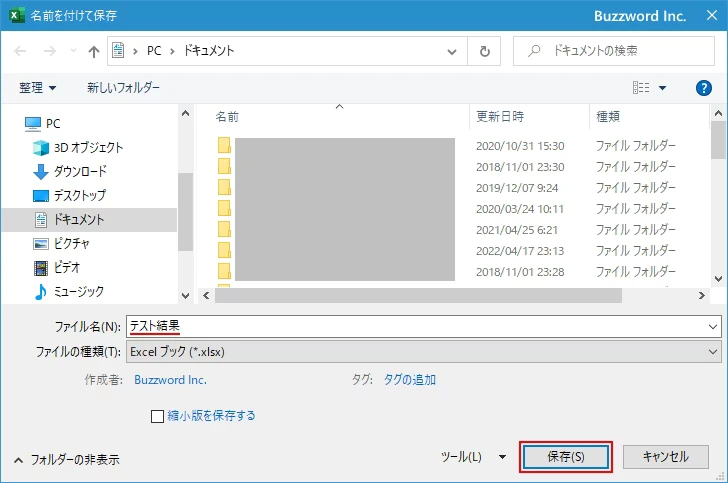Image resolution: width=728 pixels, height=483 pixels.
Task: Open the ファイルの種類 Excel ブック combo box
Action: pyautogui.click(x=423, y=352)
